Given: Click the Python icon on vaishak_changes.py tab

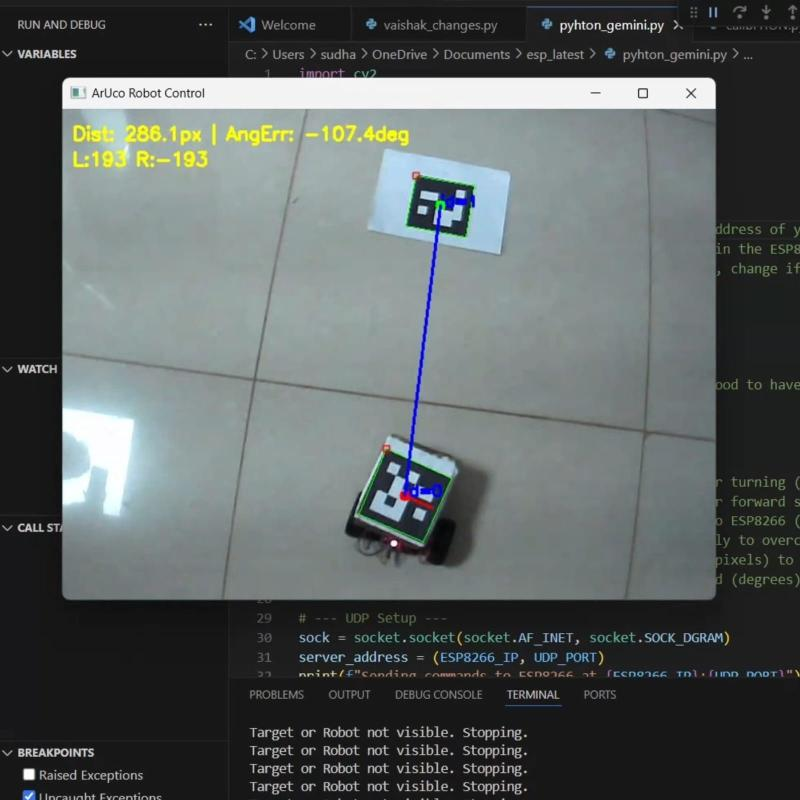Looking at the screenshot, I should click(x=371, y=24).
